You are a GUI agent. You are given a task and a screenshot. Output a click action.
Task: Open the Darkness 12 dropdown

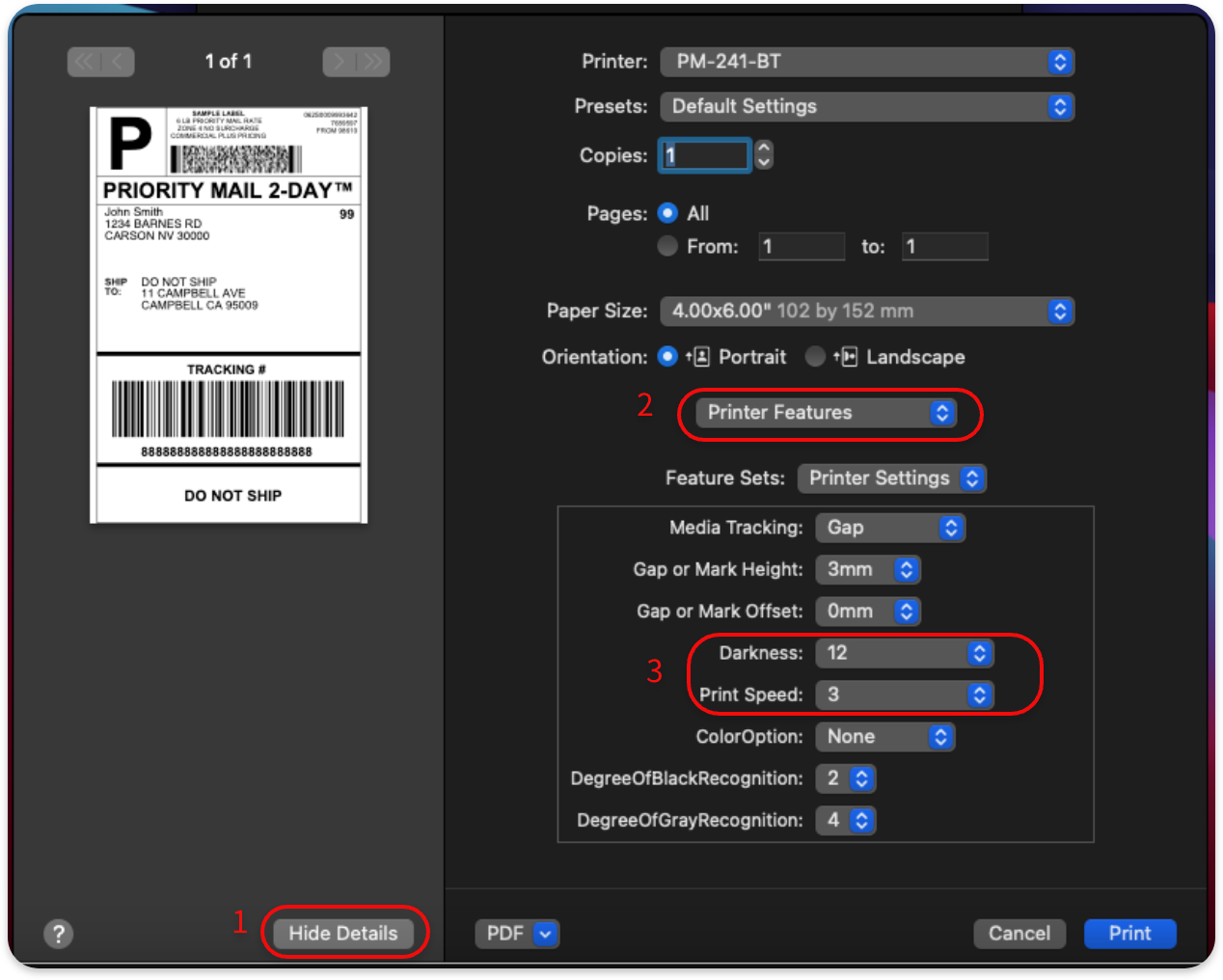tap(905, 653)
